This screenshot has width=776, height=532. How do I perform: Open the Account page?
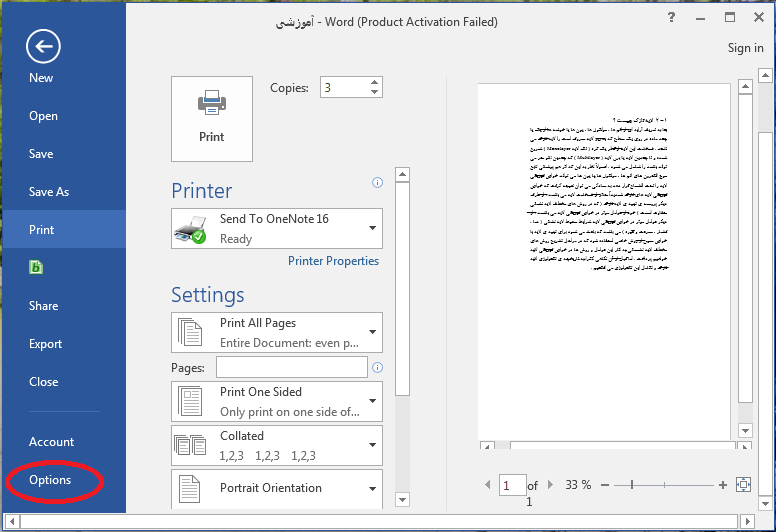click(x=51, y=442)
